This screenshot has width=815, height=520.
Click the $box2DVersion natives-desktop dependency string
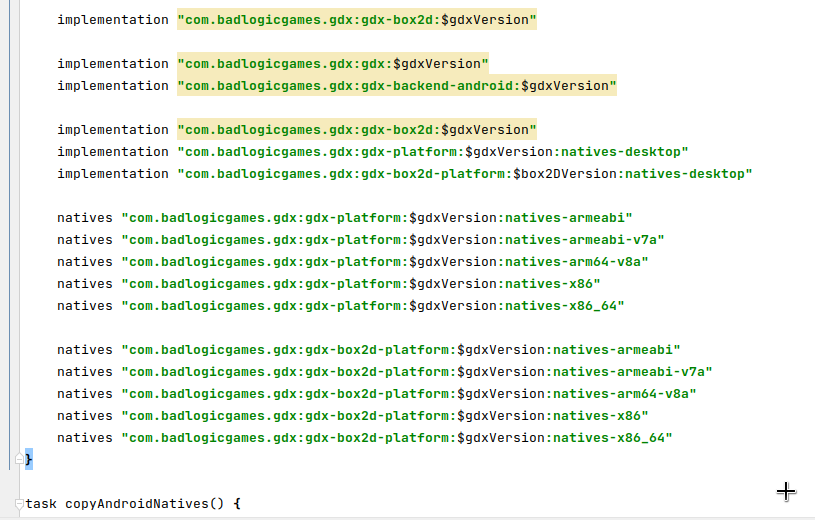(x=465, y=174)
